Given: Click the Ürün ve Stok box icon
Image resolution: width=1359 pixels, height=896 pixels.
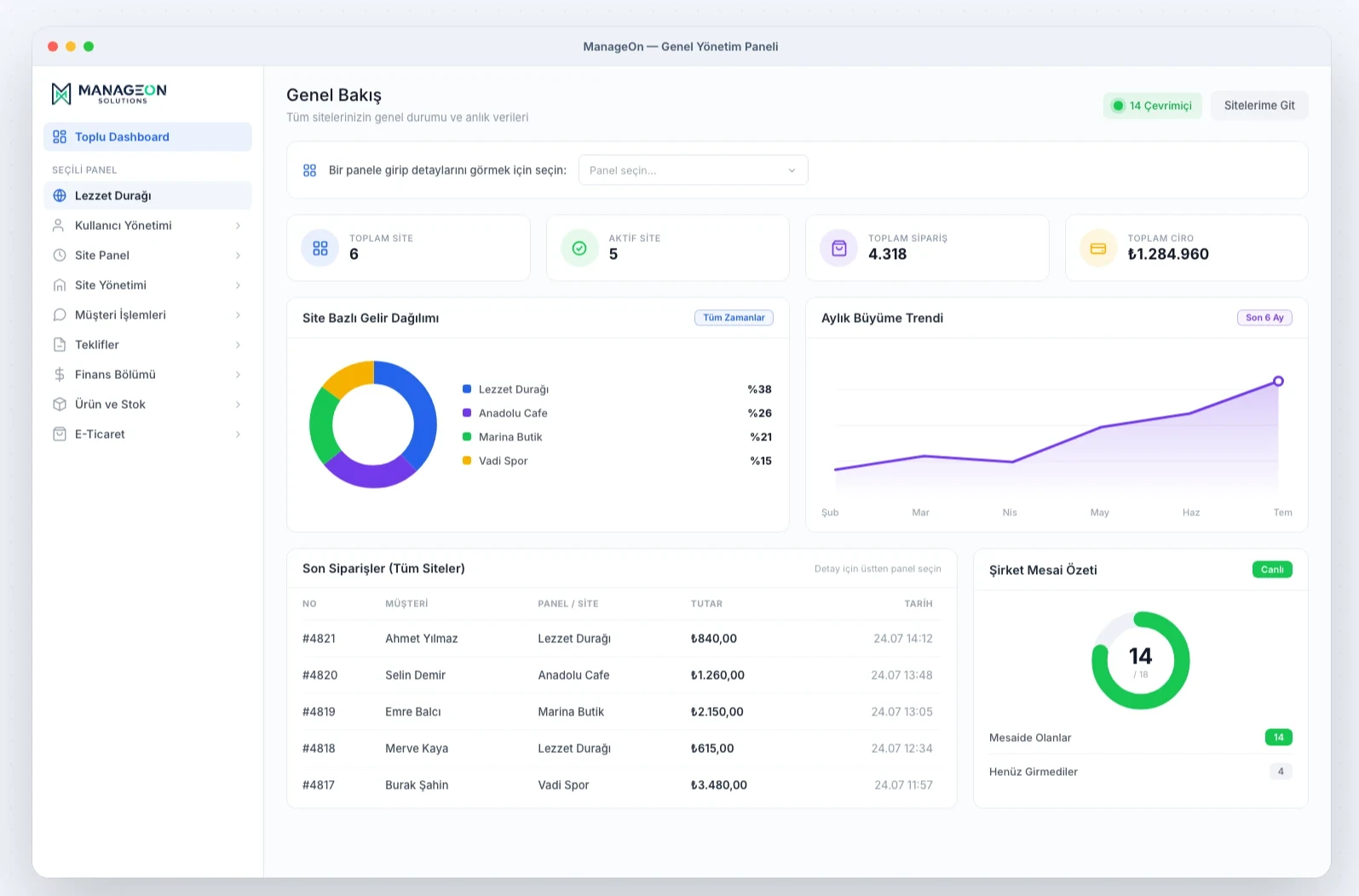Looking at the screenshot, I should [60, 404].
